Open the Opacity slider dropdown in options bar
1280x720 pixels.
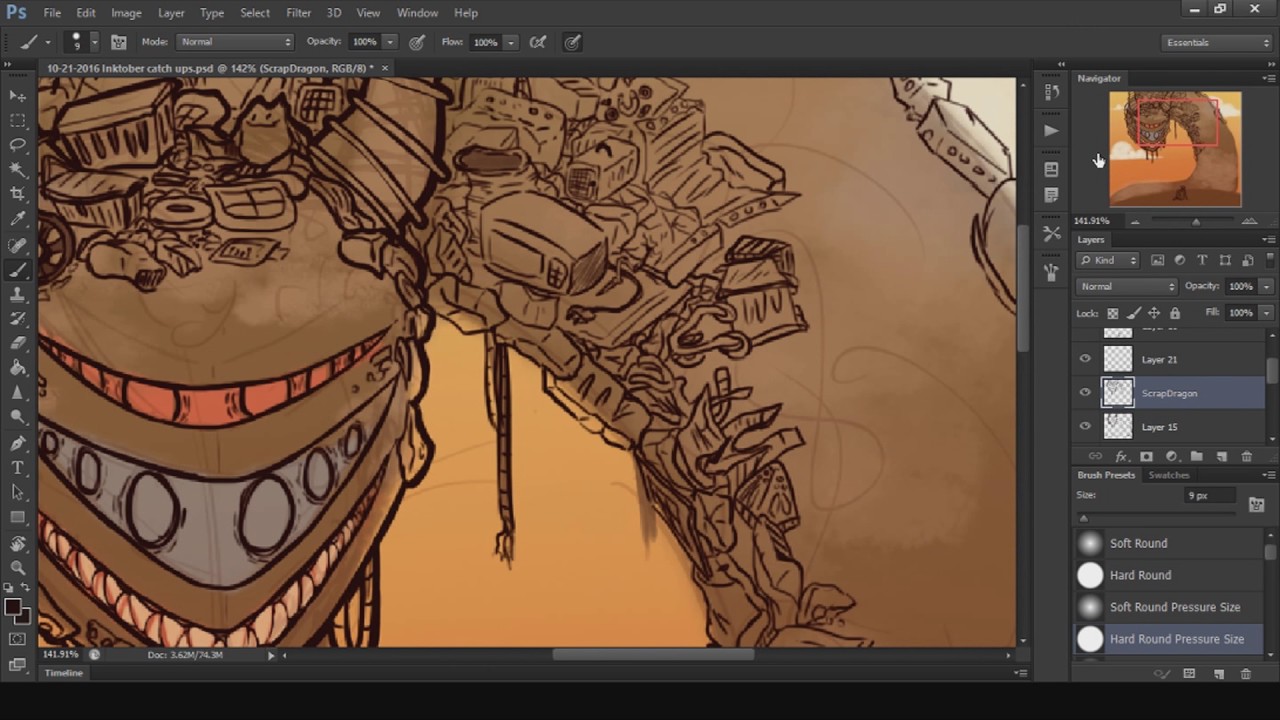[x=390, y=42]
